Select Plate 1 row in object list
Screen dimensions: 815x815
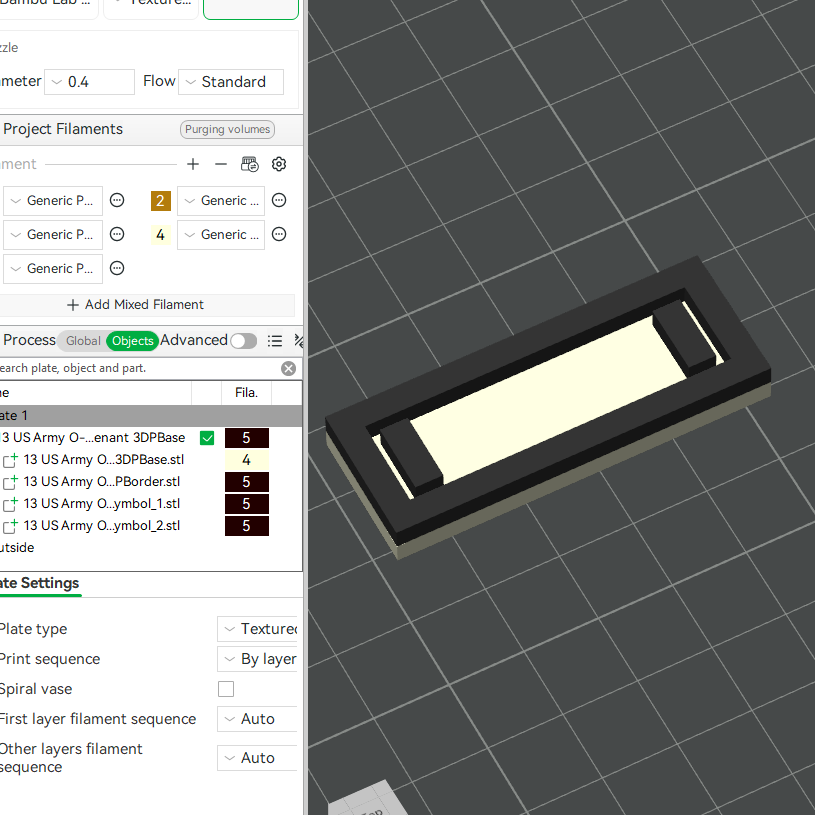tap(151, 416)
